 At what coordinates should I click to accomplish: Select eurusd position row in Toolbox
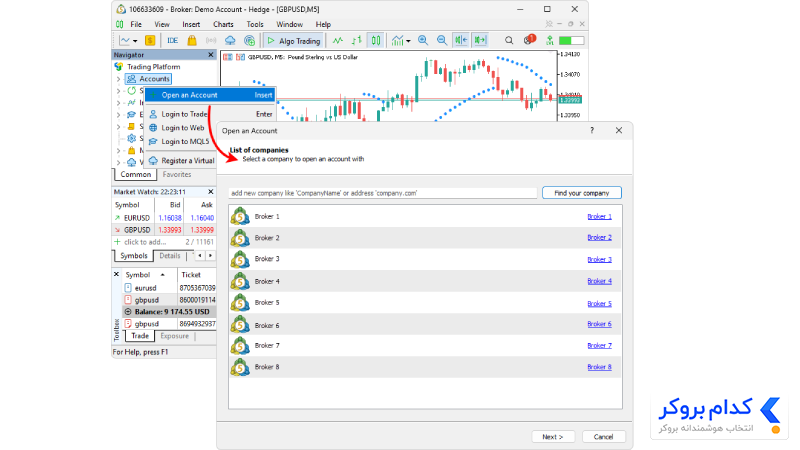[169, 288]
